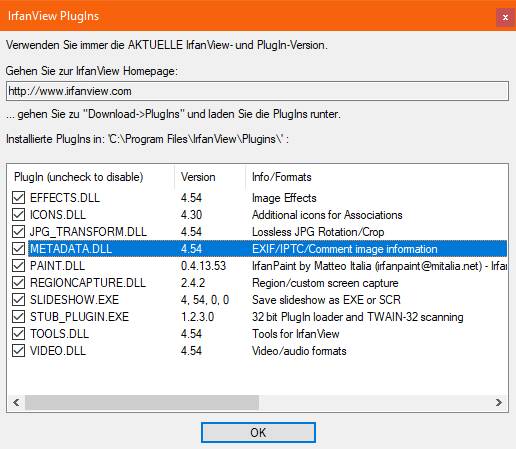The width and height of the screenshot is (516, 449).
Task: Click 'Additional icons for Associations' text
Action: coord(327,215)
